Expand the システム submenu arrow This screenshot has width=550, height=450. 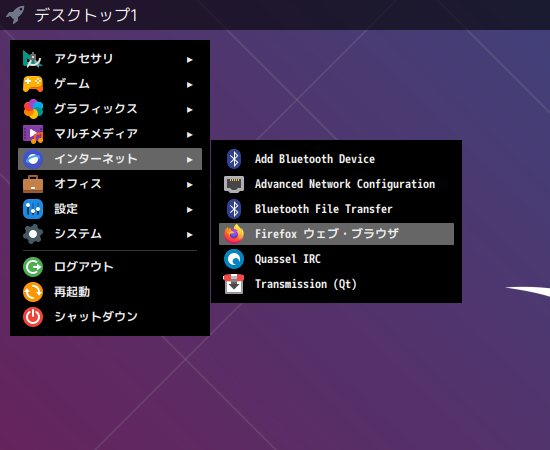click(x=190, y=235)
